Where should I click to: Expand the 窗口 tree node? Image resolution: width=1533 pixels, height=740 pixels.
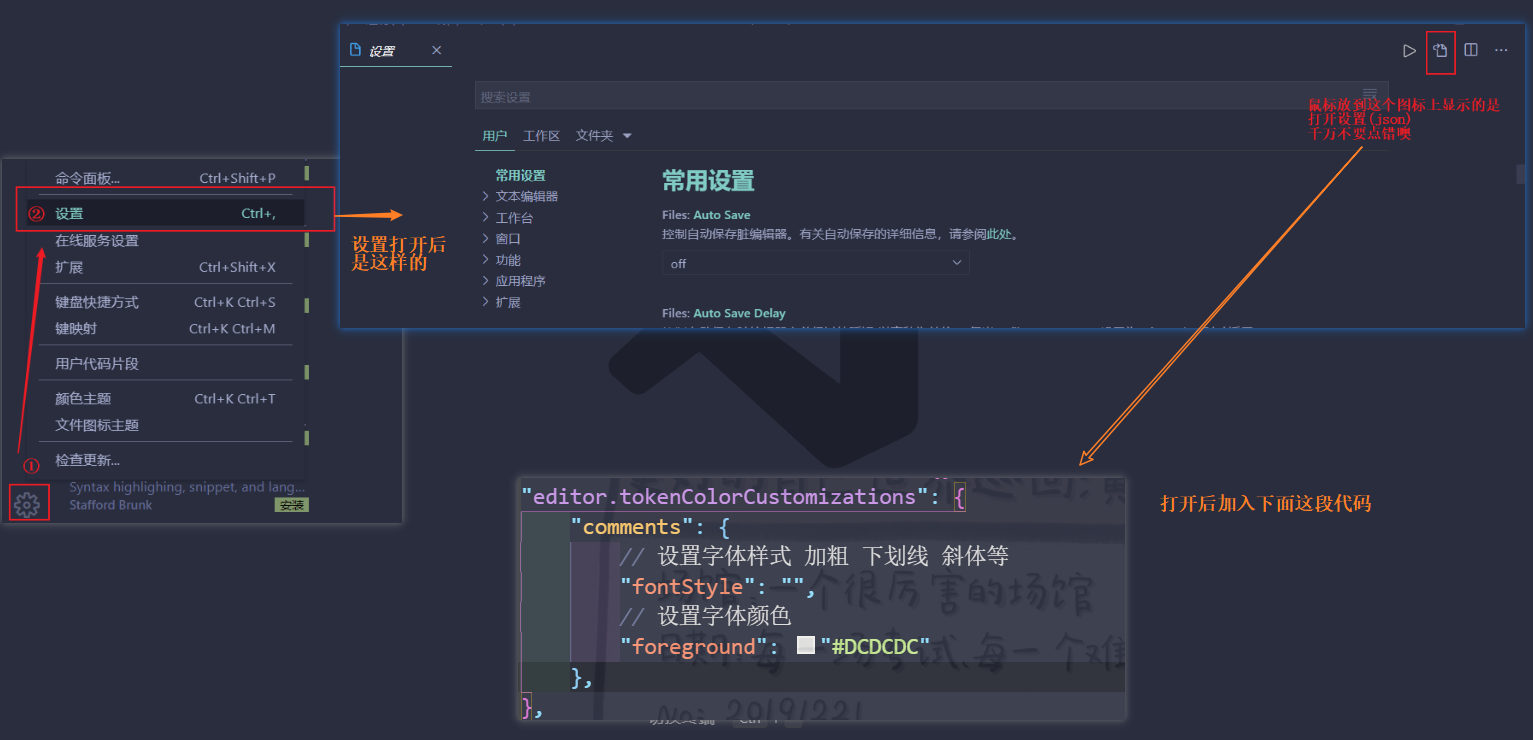point(502,238)
